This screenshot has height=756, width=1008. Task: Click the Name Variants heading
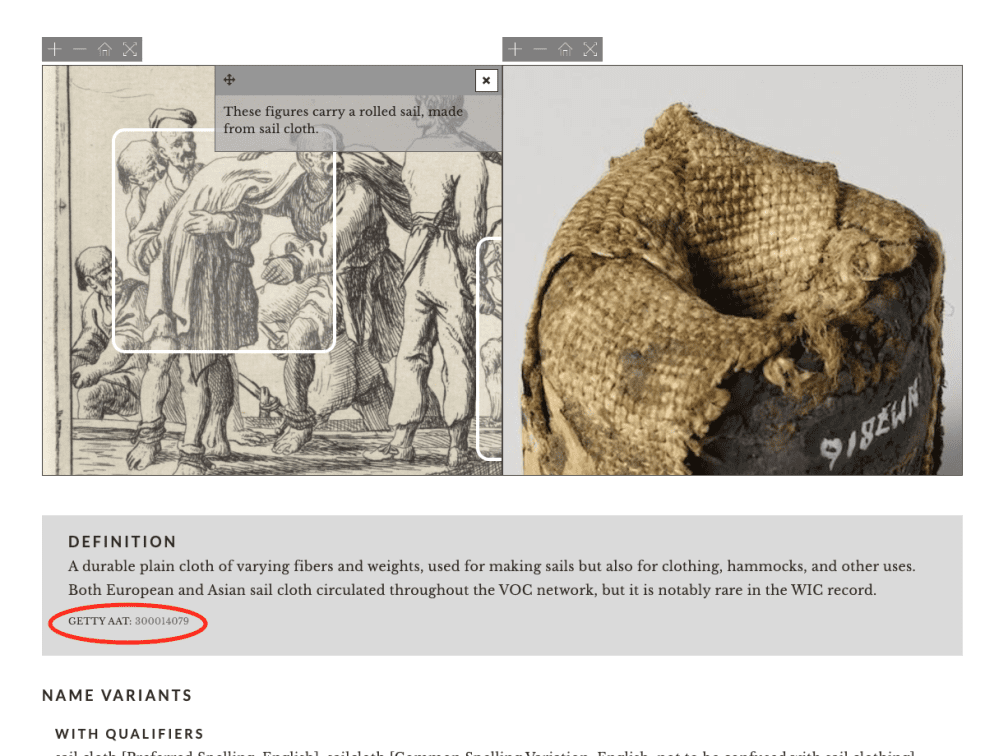pyautogui.click(x=117, y=696)
